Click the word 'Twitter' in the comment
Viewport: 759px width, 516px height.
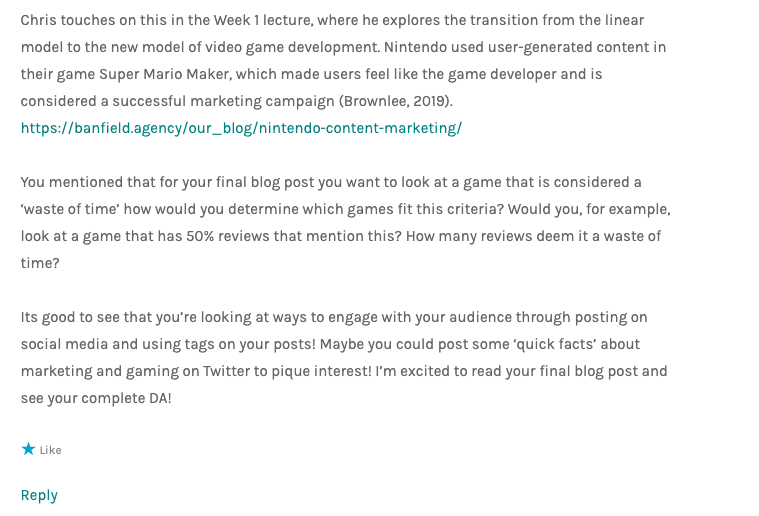(227, 371)
